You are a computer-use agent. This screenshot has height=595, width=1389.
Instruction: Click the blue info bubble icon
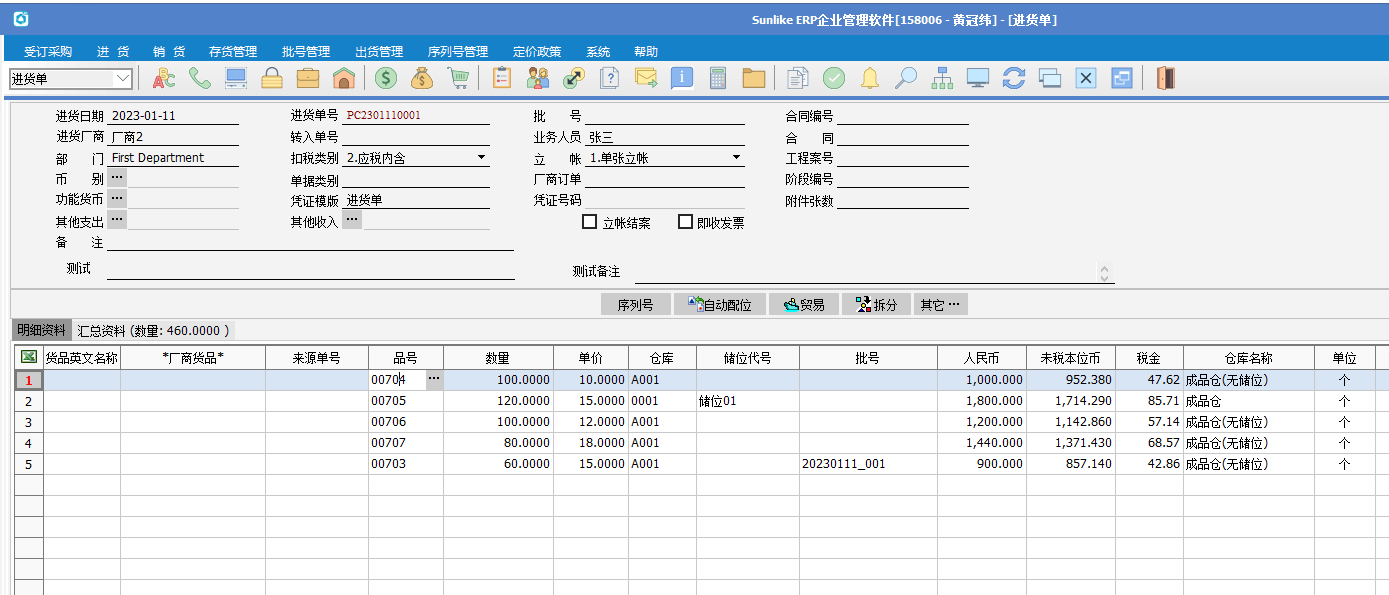pyautogui.click(x=682, y=78)
